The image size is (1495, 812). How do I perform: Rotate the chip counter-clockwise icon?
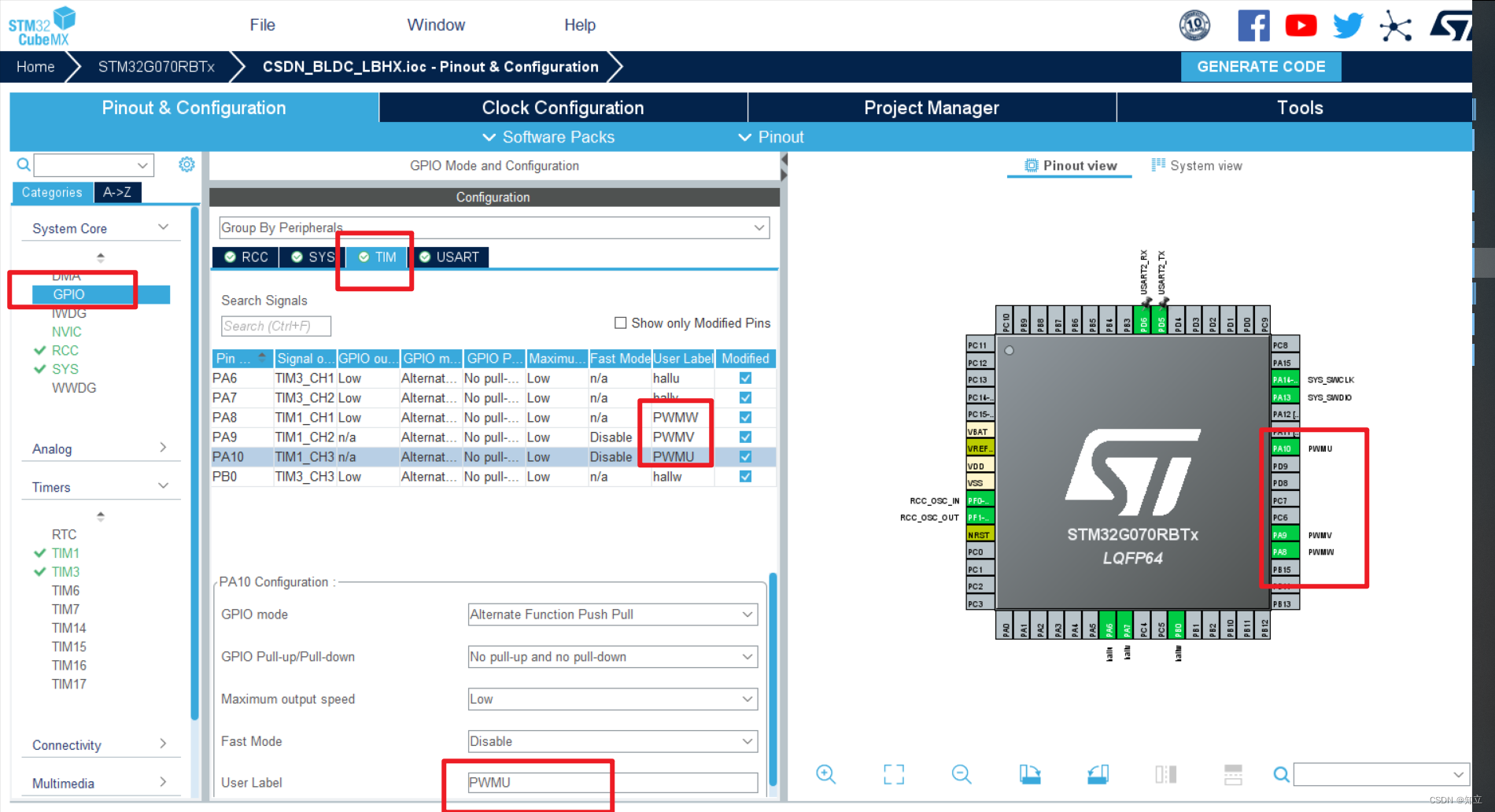click(1098, 774)
